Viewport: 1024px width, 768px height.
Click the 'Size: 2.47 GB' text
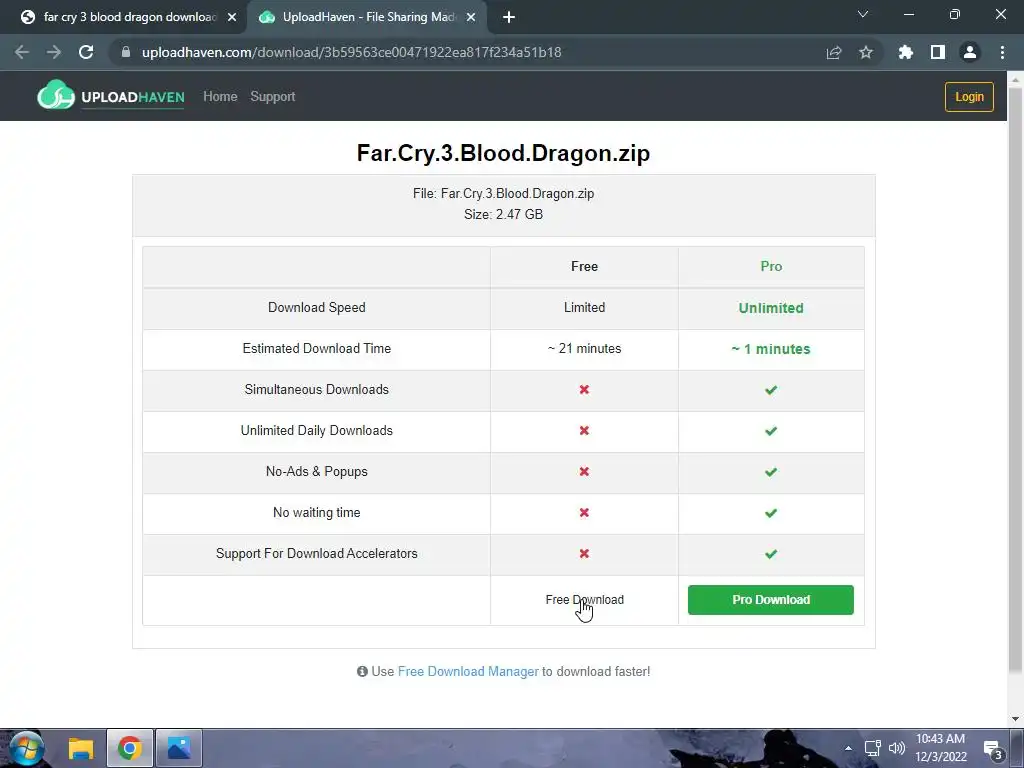pos(504,214)
